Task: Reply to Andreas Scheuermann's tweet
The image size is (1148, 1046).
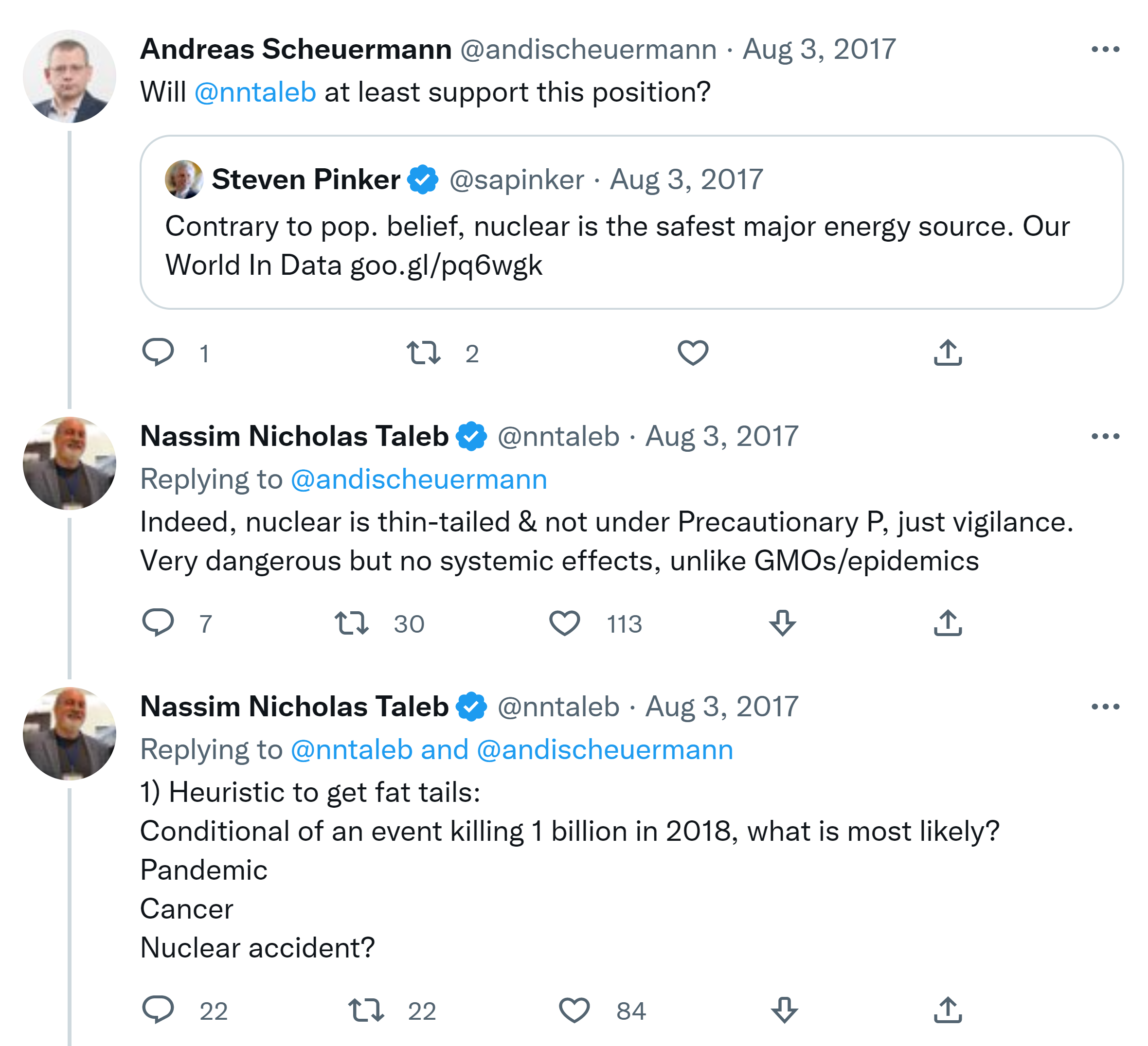Action: click(158, 353)
